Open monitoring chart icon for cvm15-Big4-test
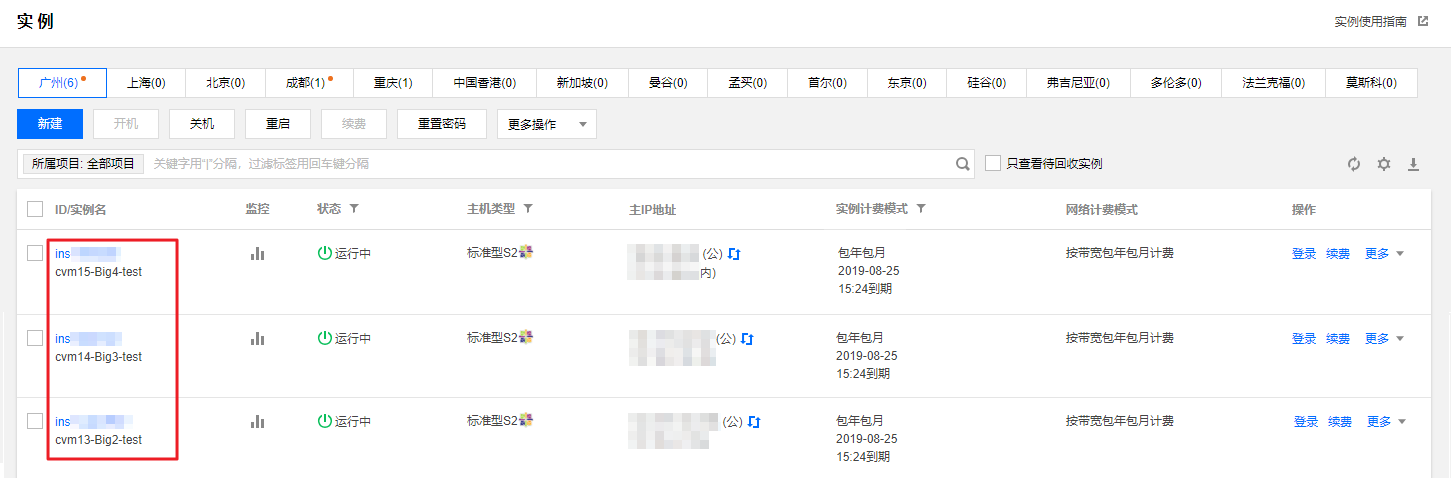Image resolution: width=1451 pixels, height=478 pixels. (257, 254)
